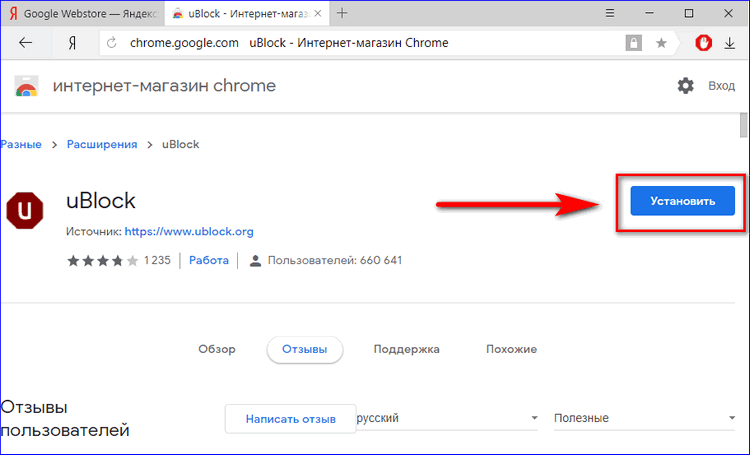Click the Установить button
750x455 pixels.
coord(683,201)
